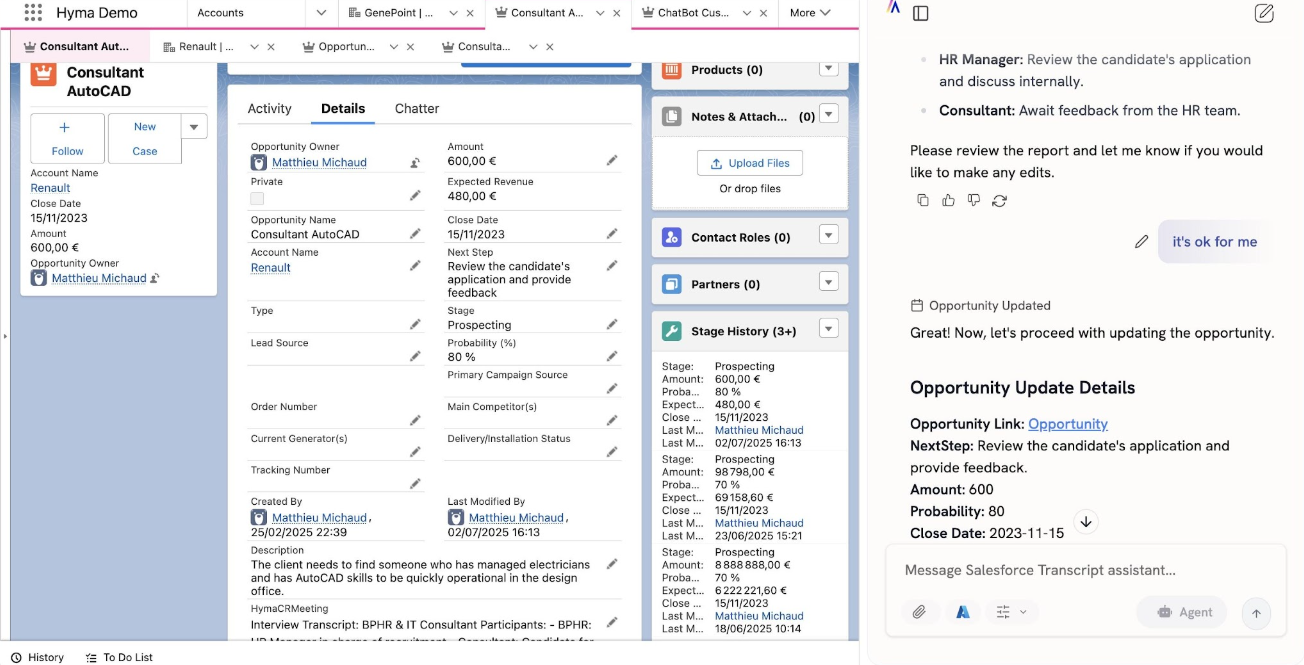Edit the Opportunity Name pencil icon
This screenshot has height=665, width=1304.
point(415,233)
